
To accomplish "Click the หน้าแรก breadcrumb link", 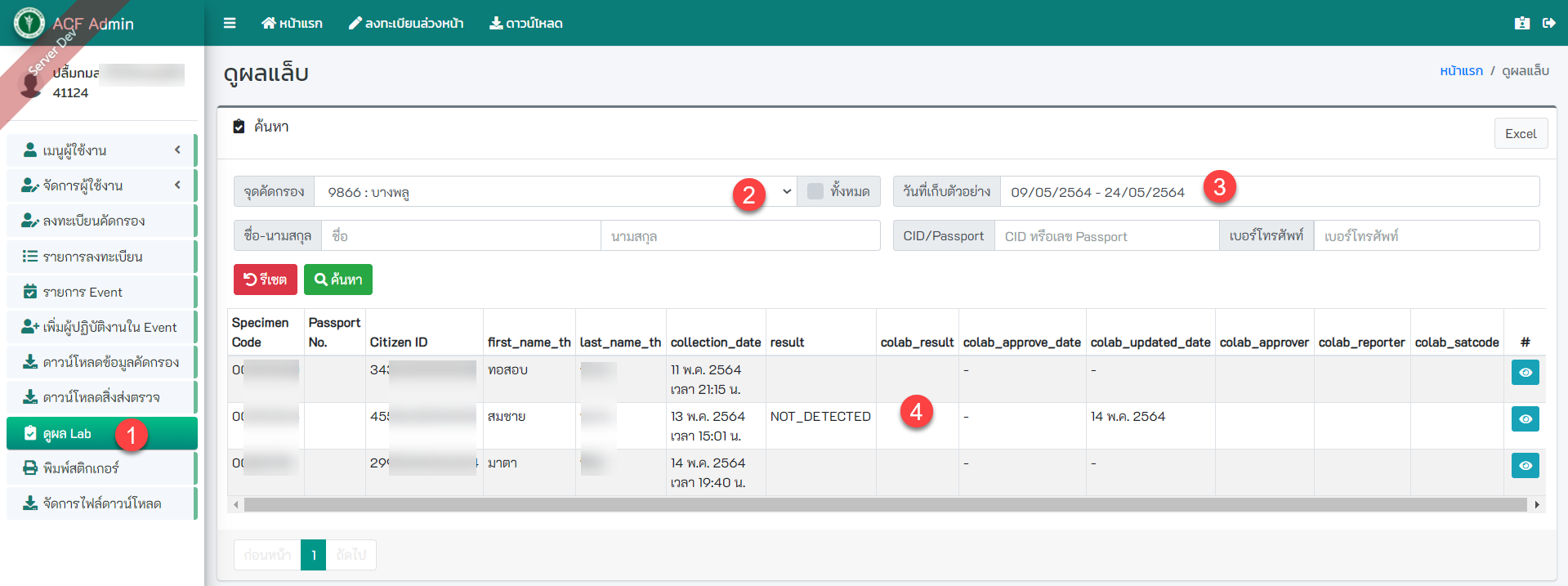I will [x=1461, y=71].
